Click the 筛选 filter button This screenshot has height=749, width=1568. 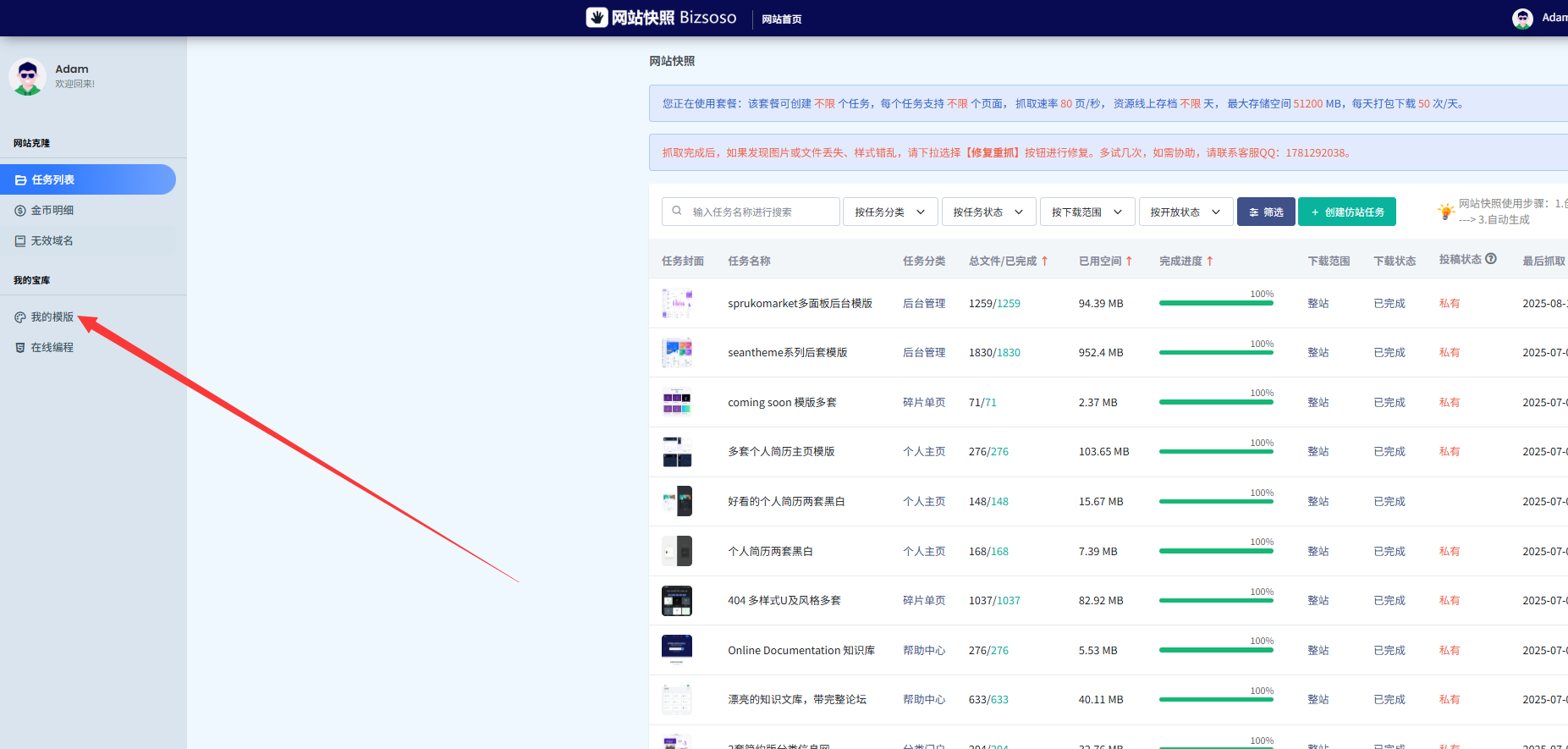click(1266, 212)
